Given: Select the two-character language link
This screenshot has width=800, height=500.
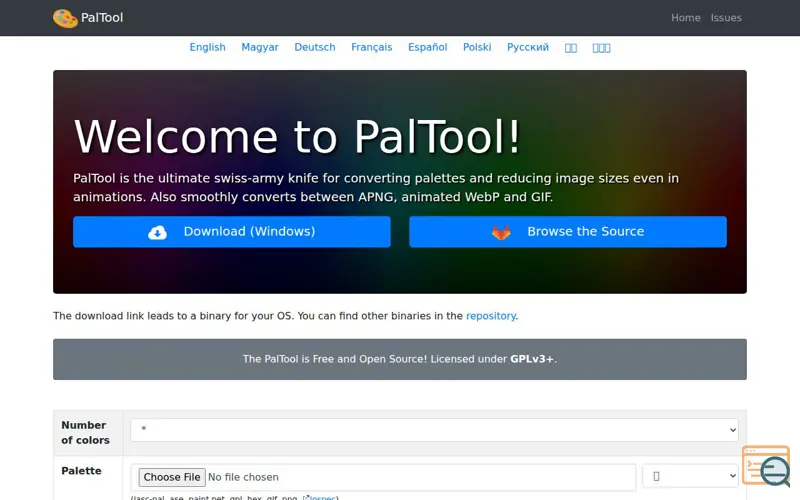Looking at the screenshot, I should tap(570, 48).
